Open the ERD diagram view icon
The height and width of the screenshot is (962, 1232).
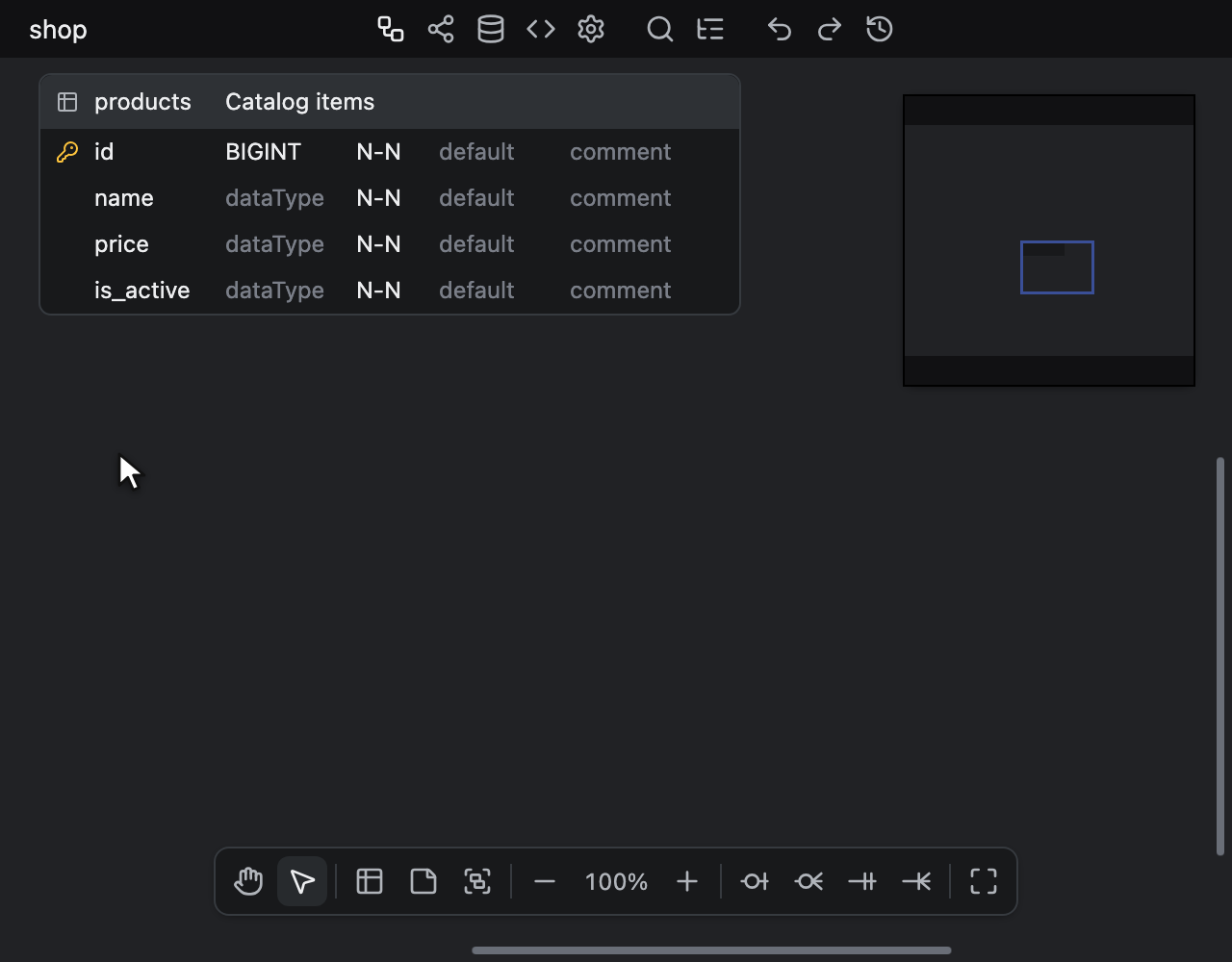391,29
